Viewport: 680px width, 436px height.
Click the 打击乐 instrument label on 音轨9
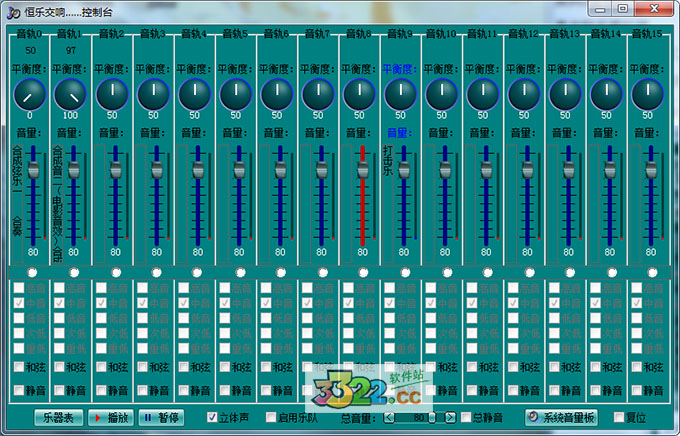(x=388, y=160)
